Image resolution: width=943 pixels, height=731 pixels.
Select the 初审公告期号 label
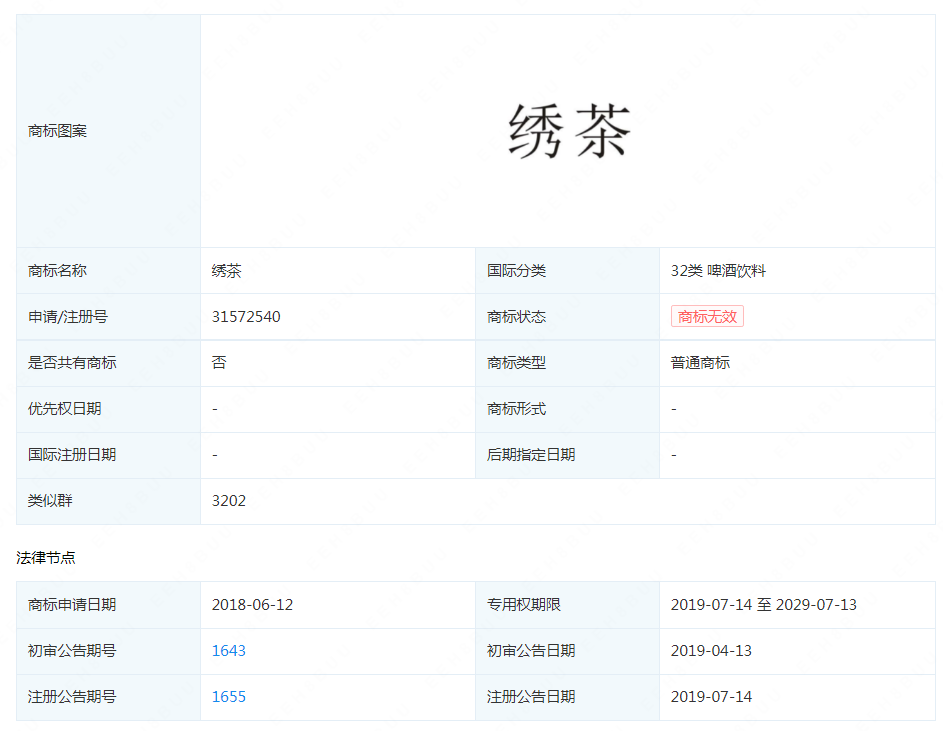[x=72, y=650]
